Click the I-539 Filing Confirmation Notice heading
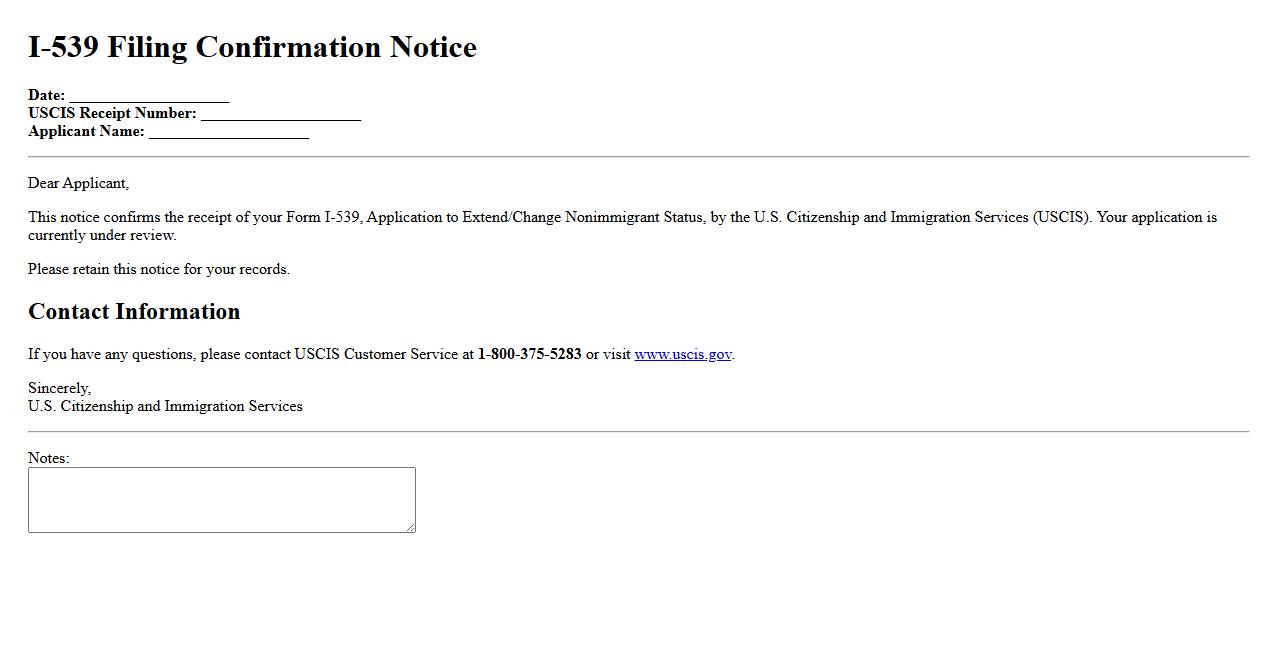Viewport: 1278px width, 650px height. 252,47
